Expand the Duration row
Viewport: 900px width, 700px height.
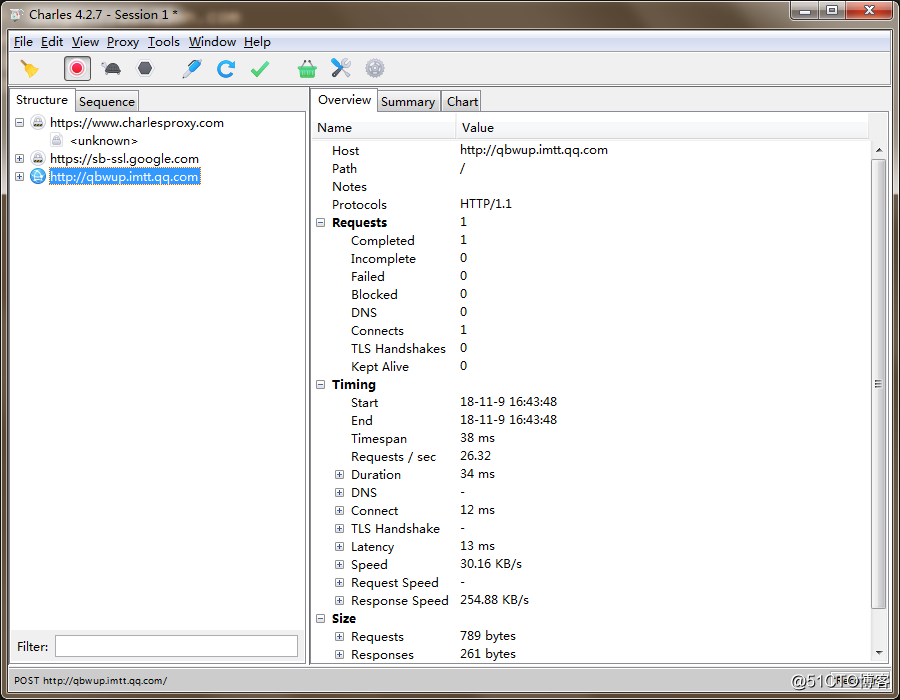click(x=339, y=475)
